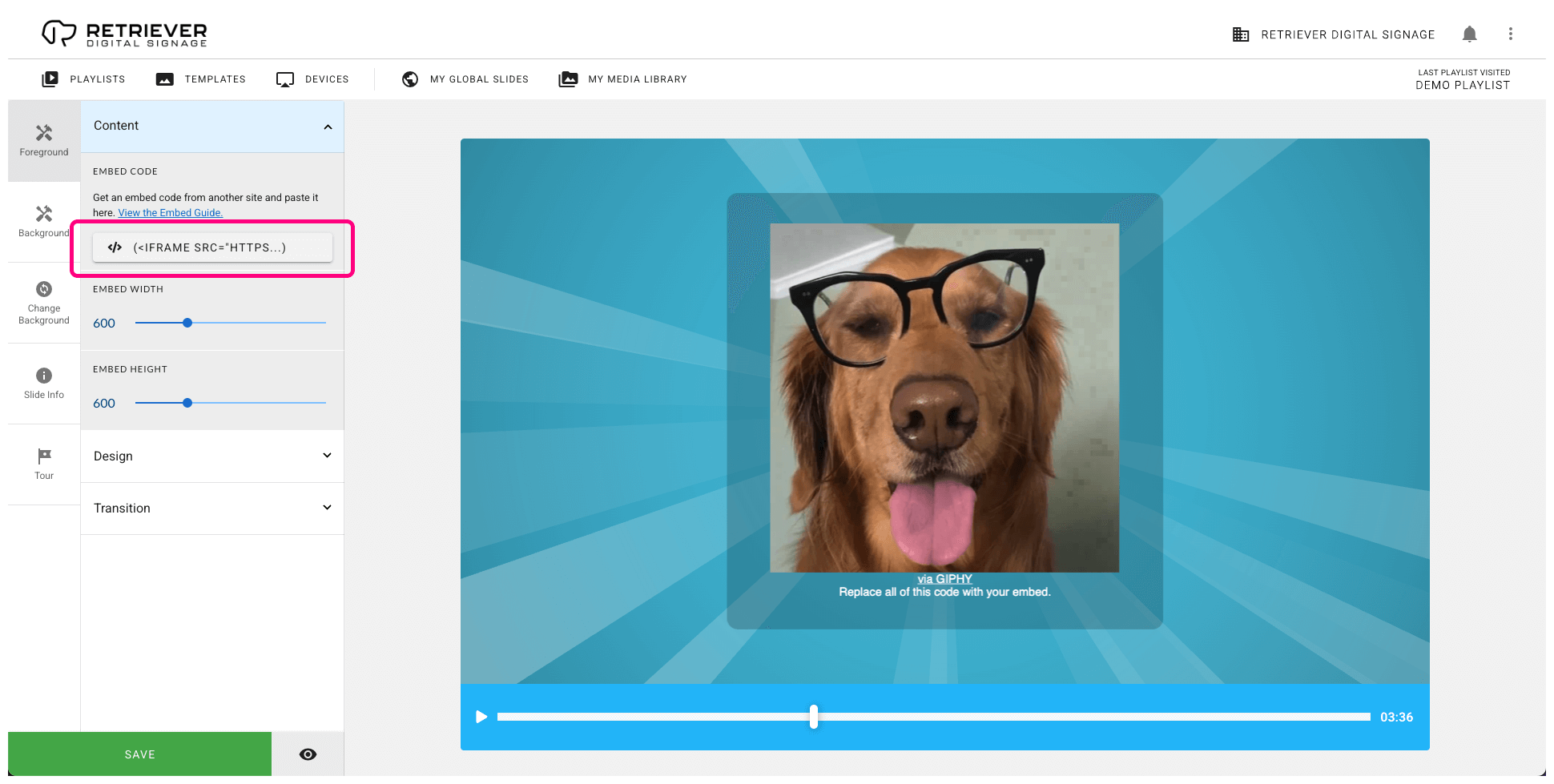Go to the Devices section
Image resolution: width=1554 pixels, height=784 pixels.
coord(312,78)
